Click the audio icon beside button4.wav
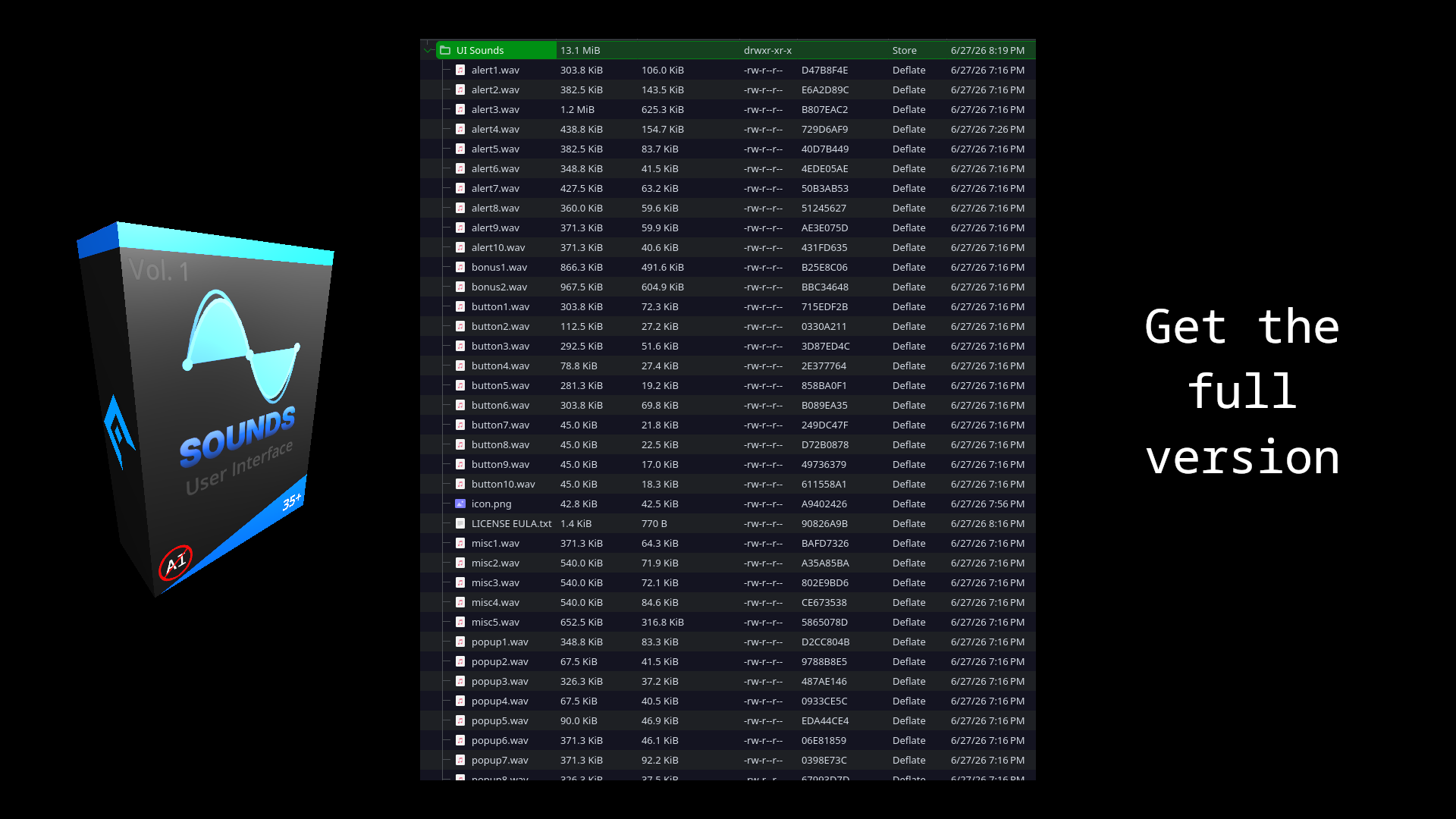1456x819 pixels. (460, 366)
